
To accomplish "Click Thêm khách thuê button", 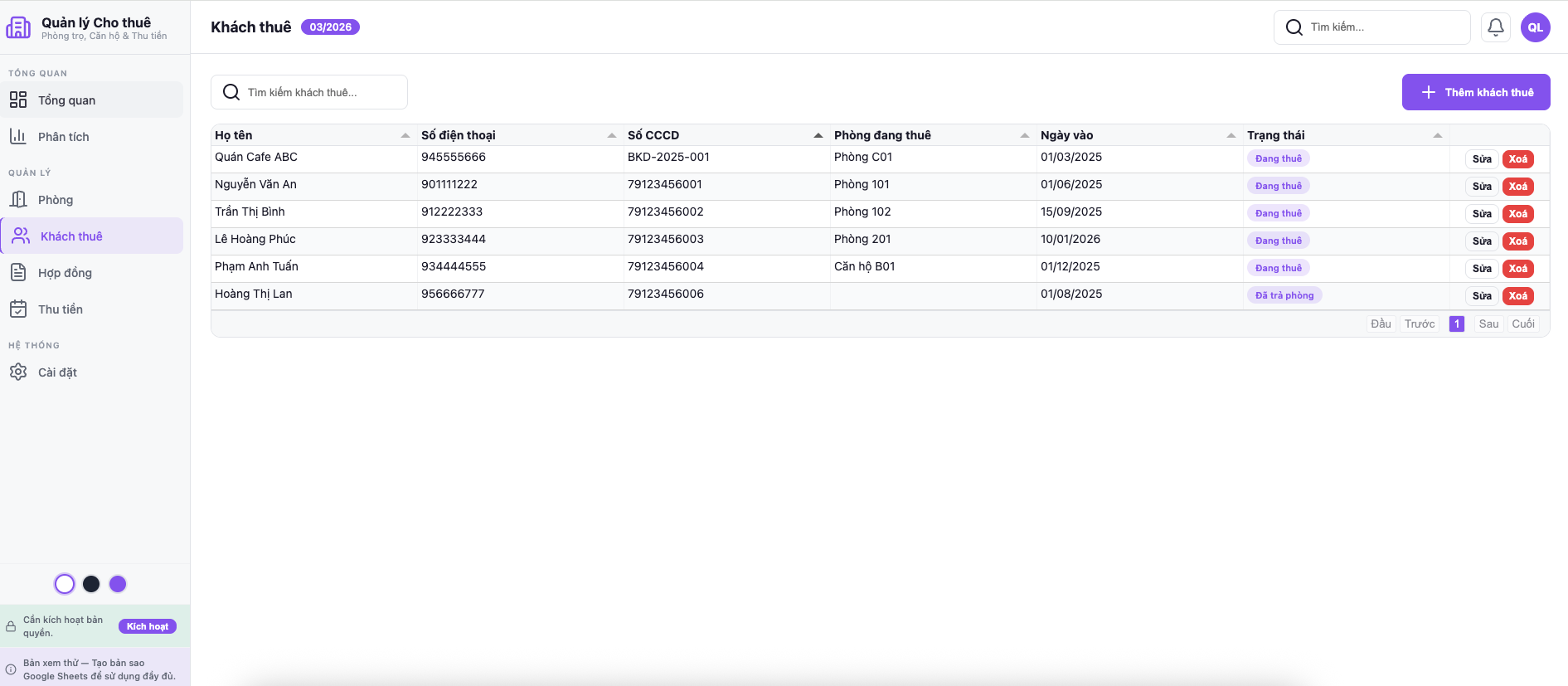I will pos(1475,92).
